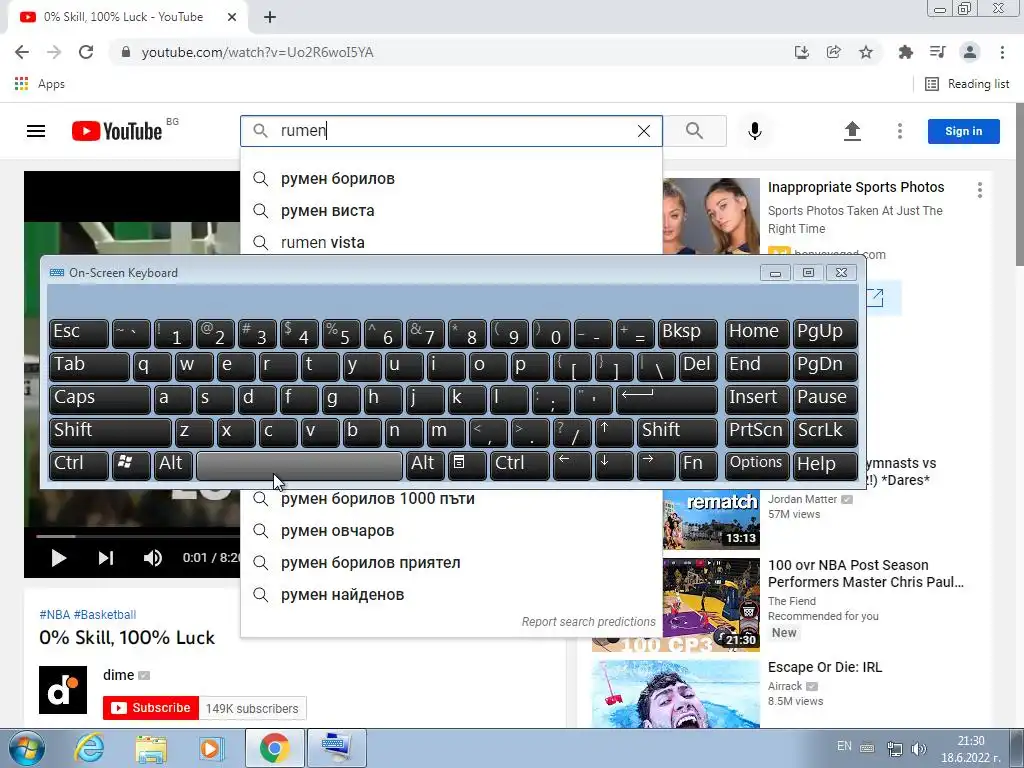Run the search with the magnifier button
The image size is (1024, 768).
[696, 131]
